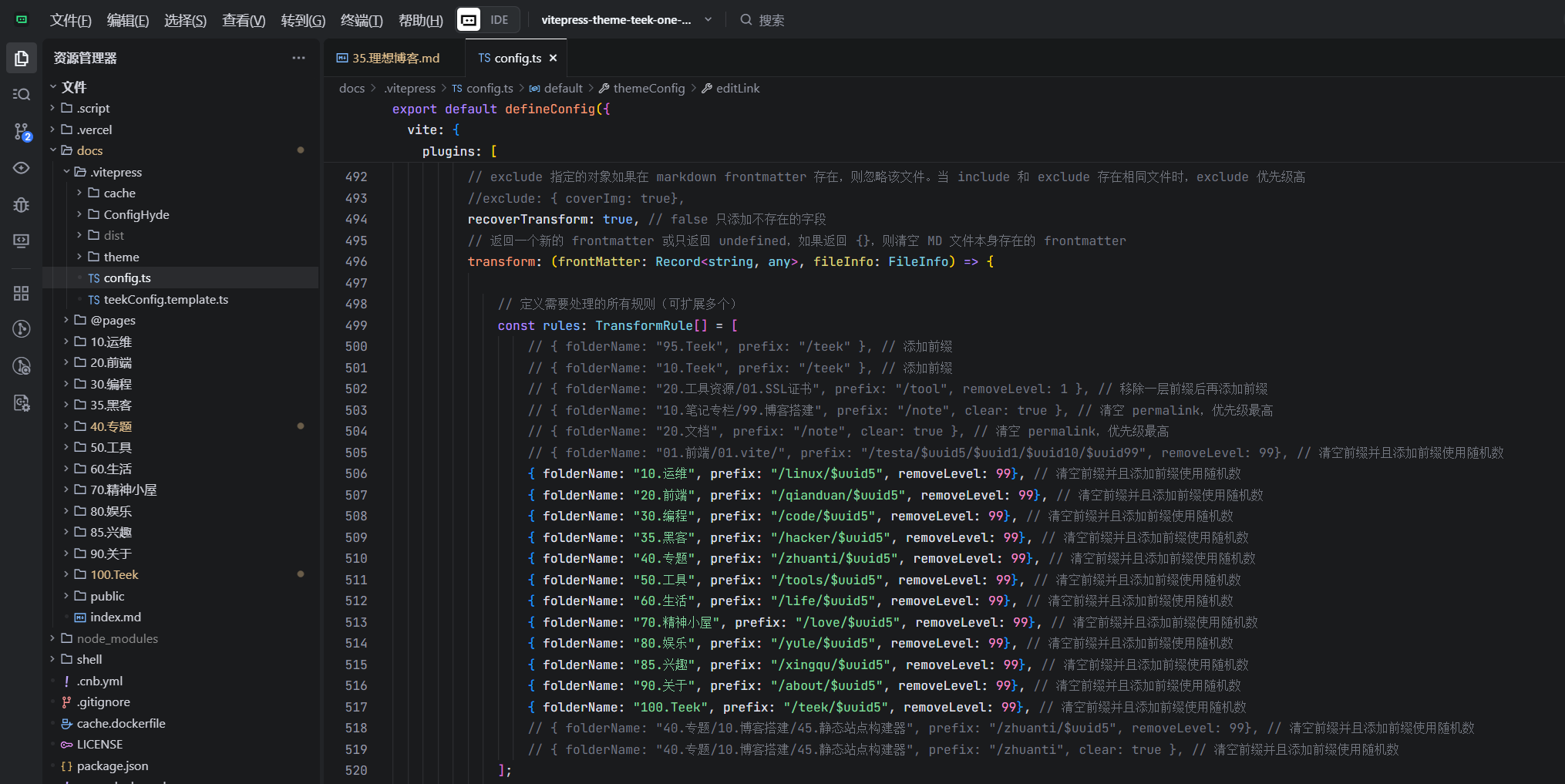
Task: Click the git graph circular icon in activity bar
Action: 22,329
